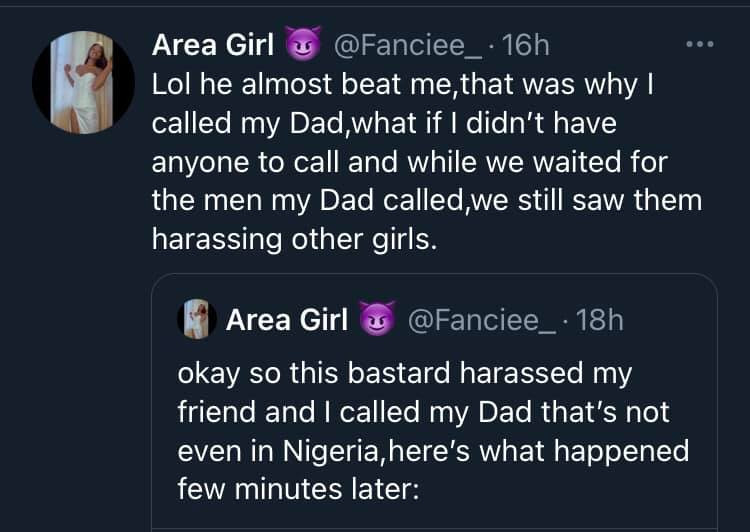Image resolution: width=750 pixels, height=532 pixels.
Task: Click the main tweet's profile avatar
Action: pos(84,82)
